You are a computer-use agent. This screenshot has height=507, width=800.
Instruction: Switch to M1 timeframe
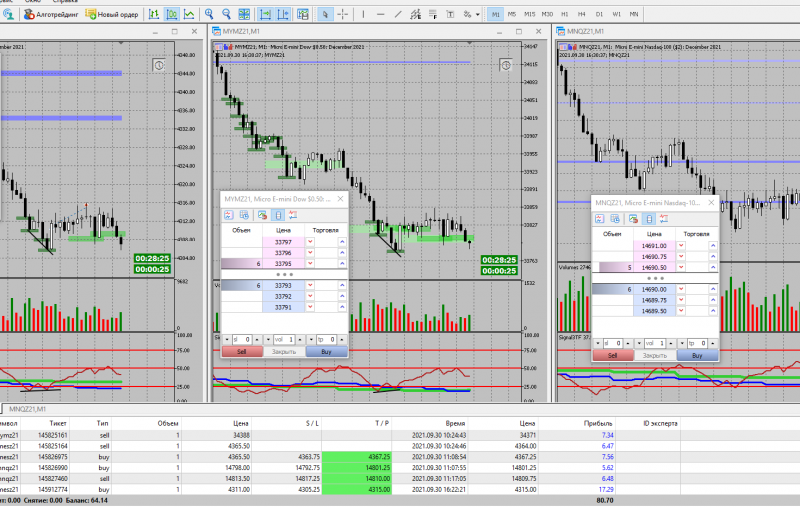coord(495,14)
